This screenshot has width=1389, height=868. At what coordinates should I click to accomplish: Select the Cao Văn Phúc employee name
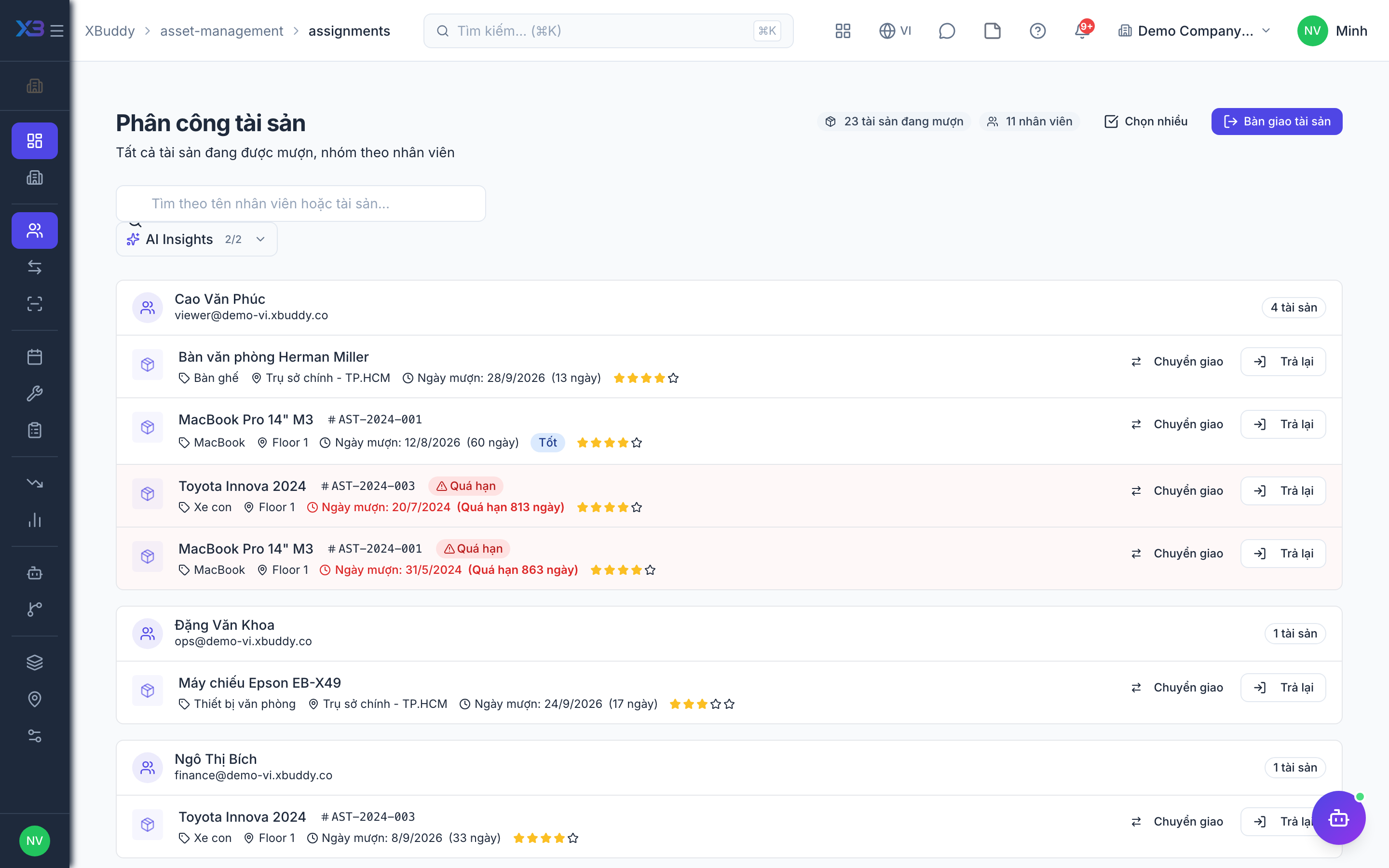[220, 299]
